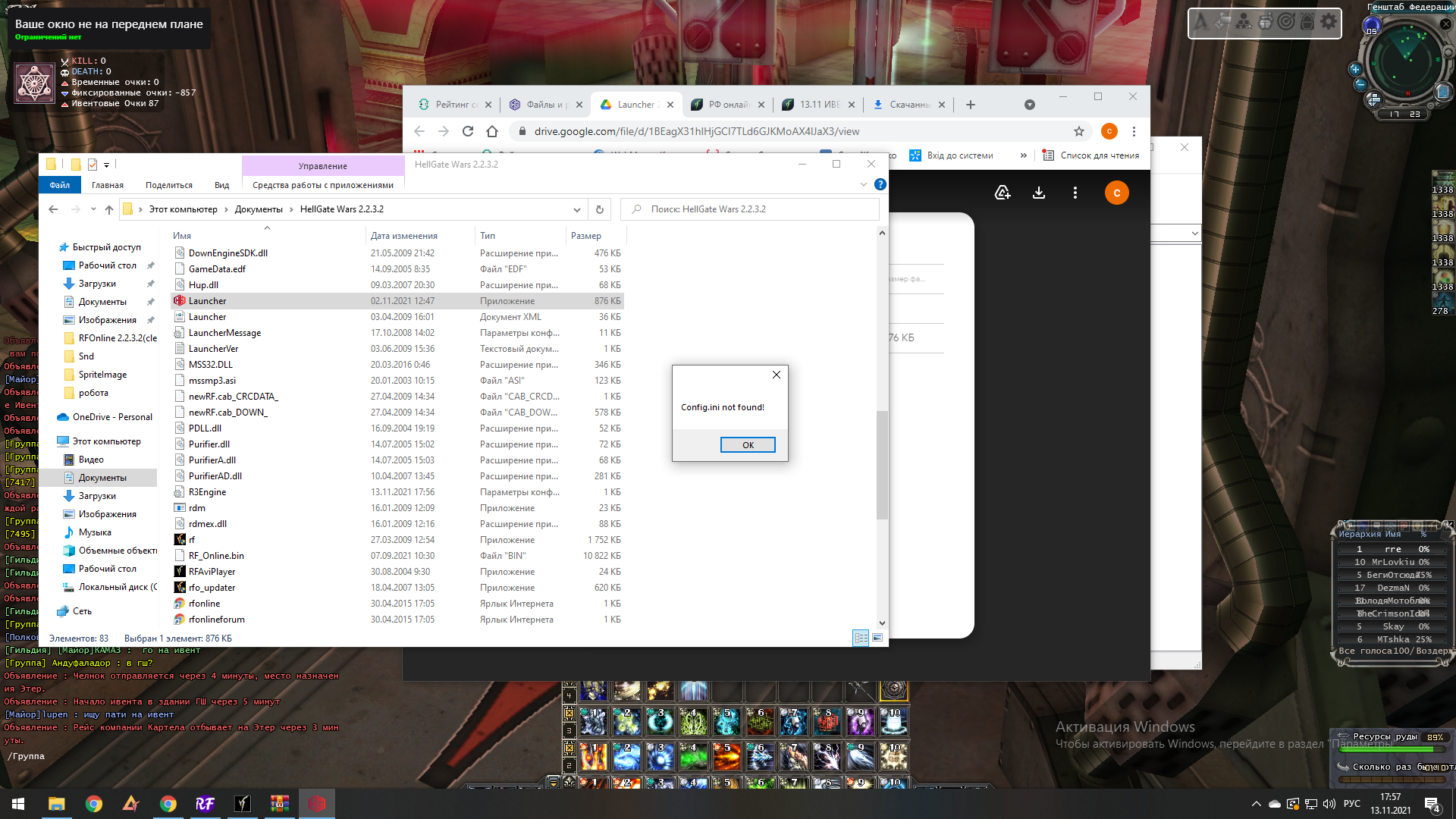The width and height of the screenshot is (1456, 819).
Task: Switch to the Рейтинг Chrome tab
Action: [x=456, y=105]
